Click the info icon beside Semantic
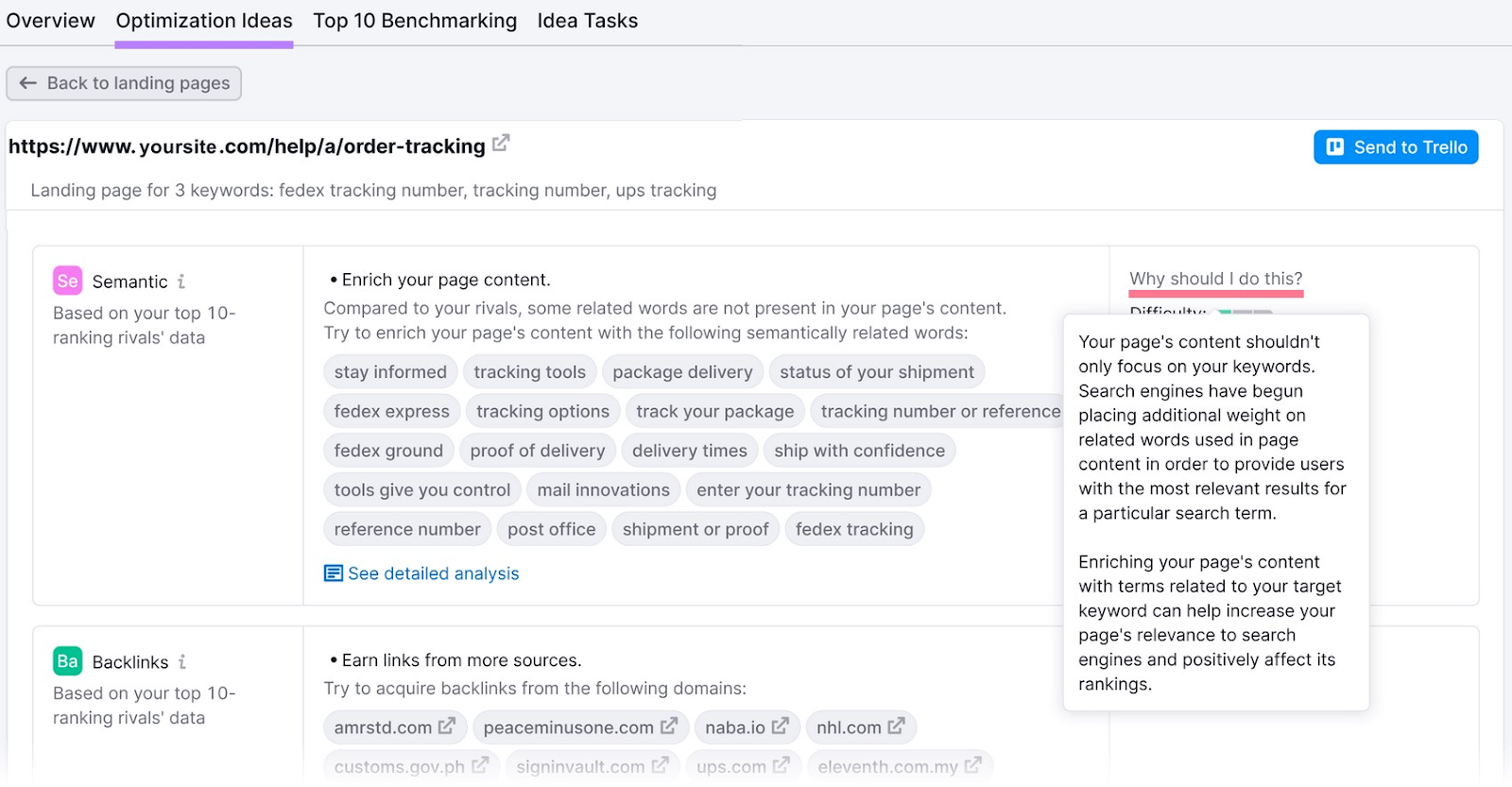Screen dimensions: 1512x787 [x=181, y=281]
